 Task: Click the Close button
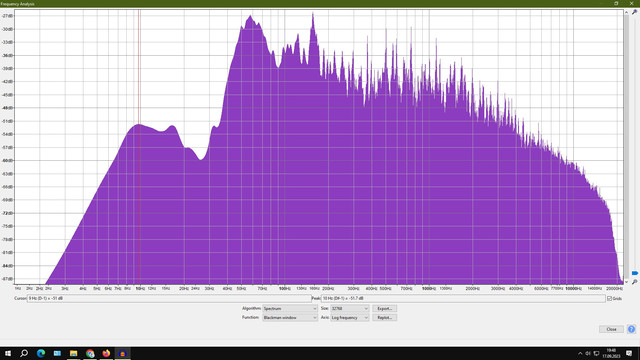click(611, 329)
